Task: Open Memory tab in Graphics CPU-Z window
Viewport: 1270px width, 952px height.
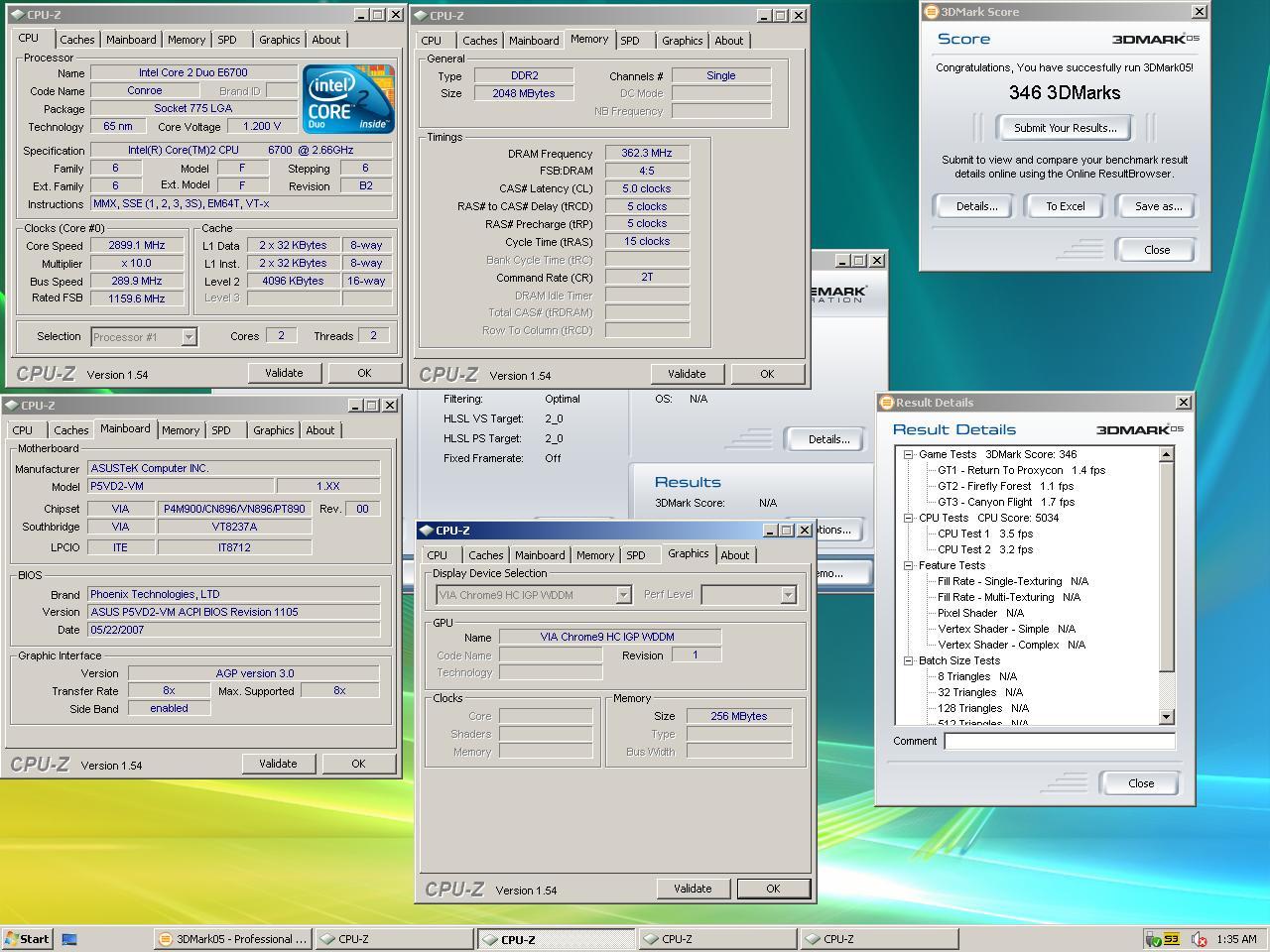Action: click(x=594, y=555)
